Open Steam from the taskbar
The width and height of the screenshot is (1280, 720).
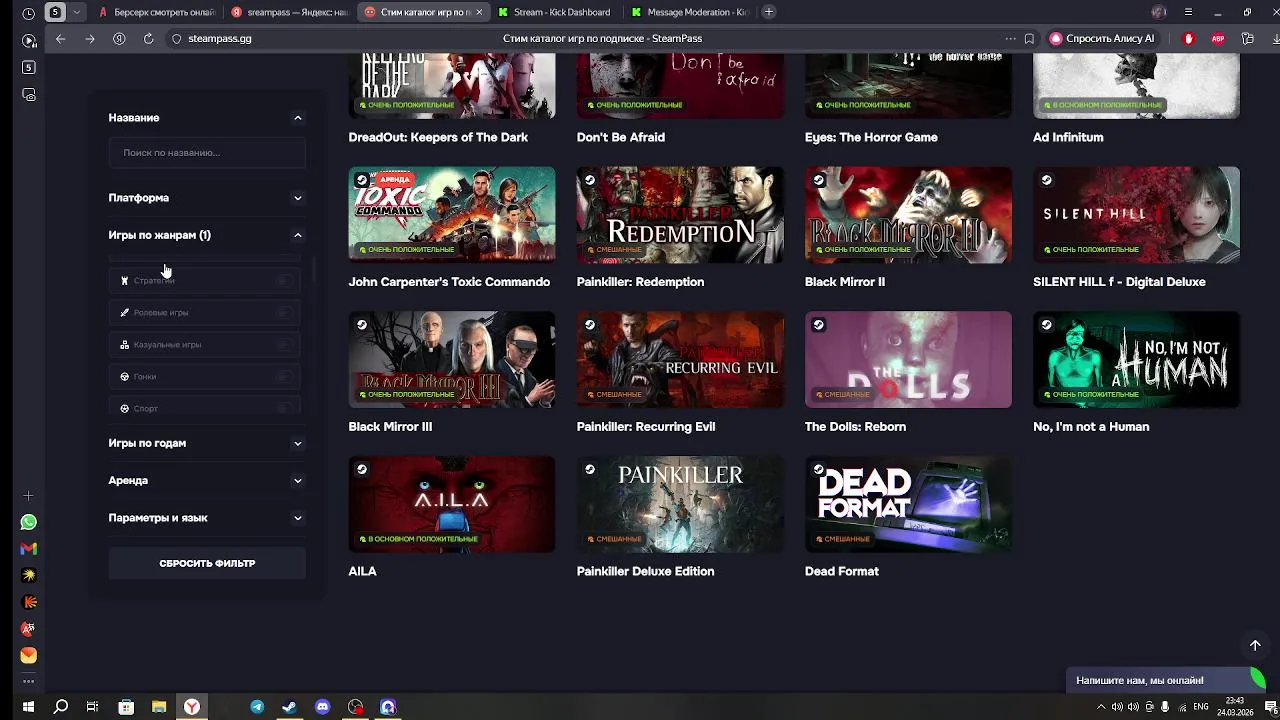(289, 707)
